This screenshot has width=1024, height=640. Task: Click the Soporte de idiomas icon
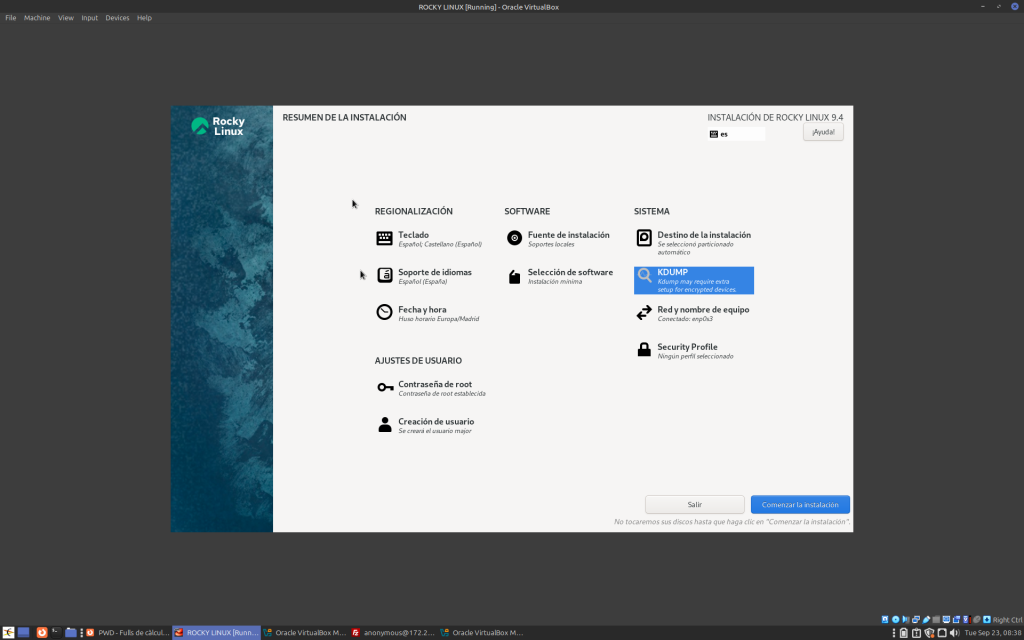point(384,276)
